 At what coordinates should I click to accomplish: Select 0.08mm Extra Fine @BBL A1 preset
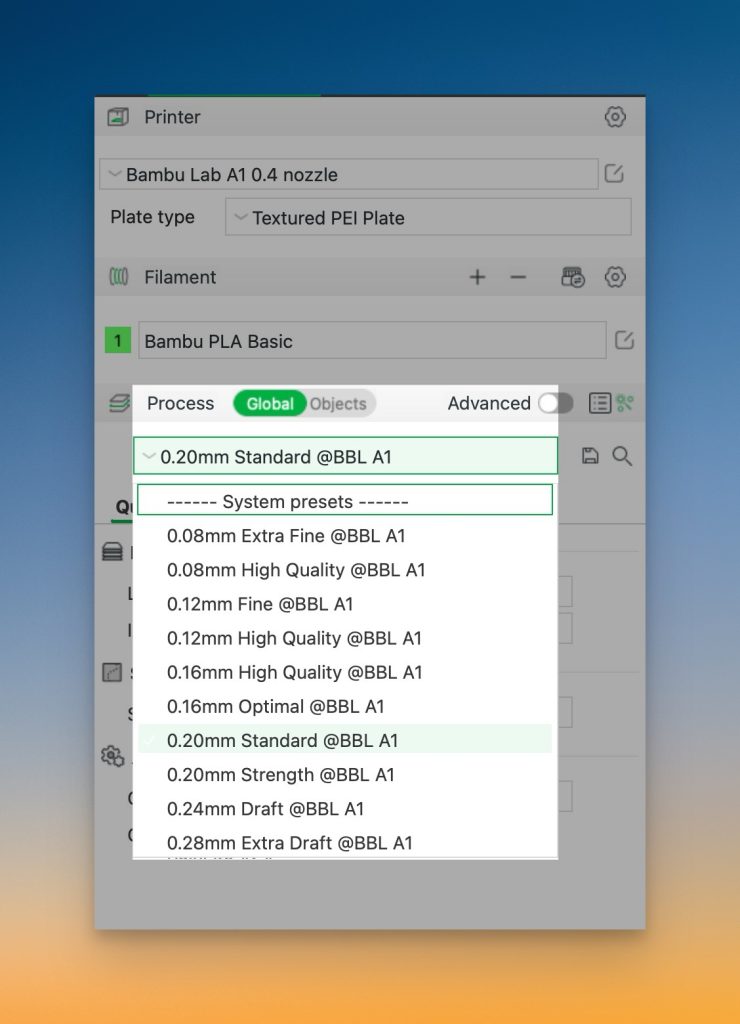point(286,536)
